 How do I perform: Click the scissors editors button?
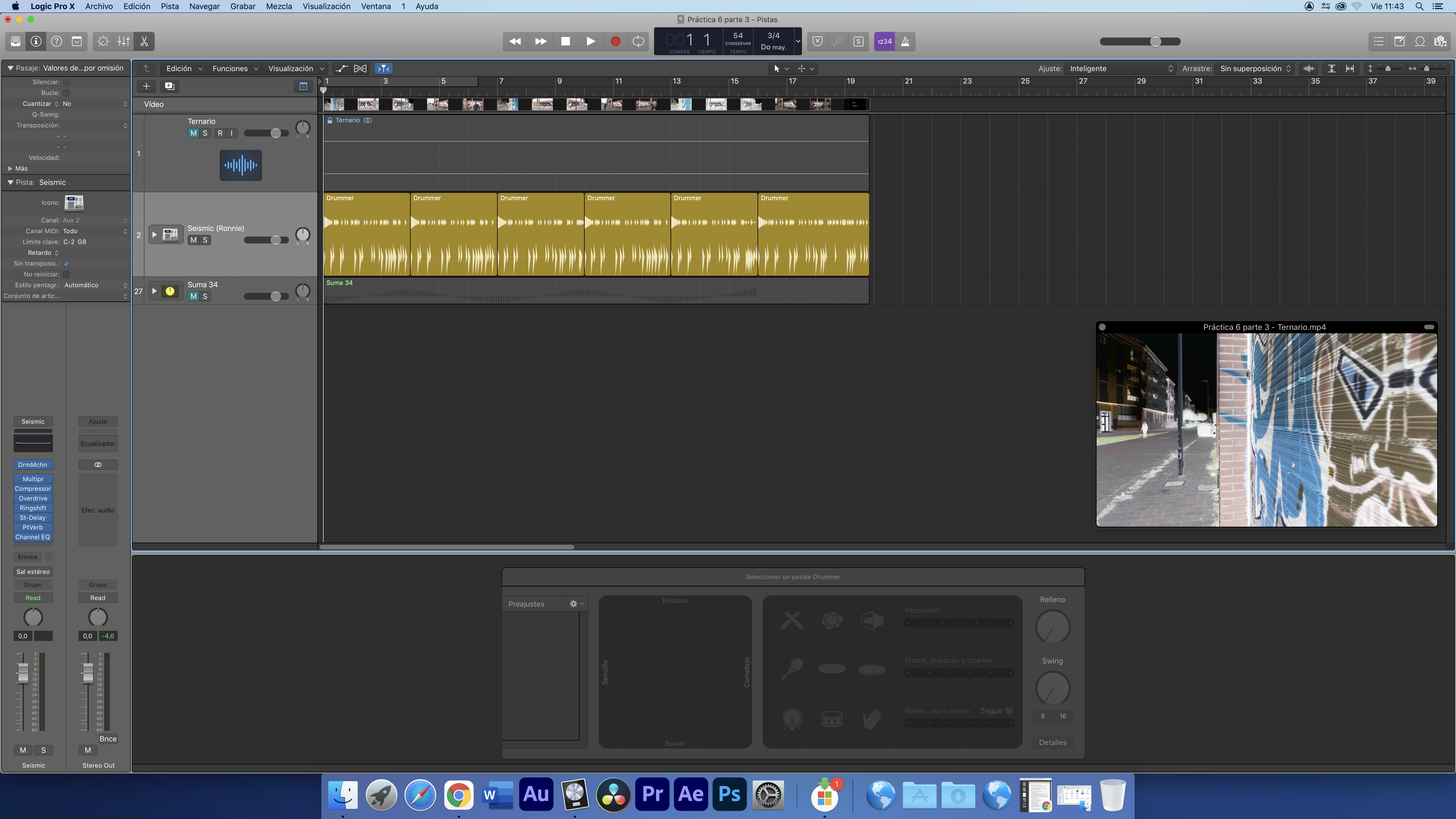(144, 41)
